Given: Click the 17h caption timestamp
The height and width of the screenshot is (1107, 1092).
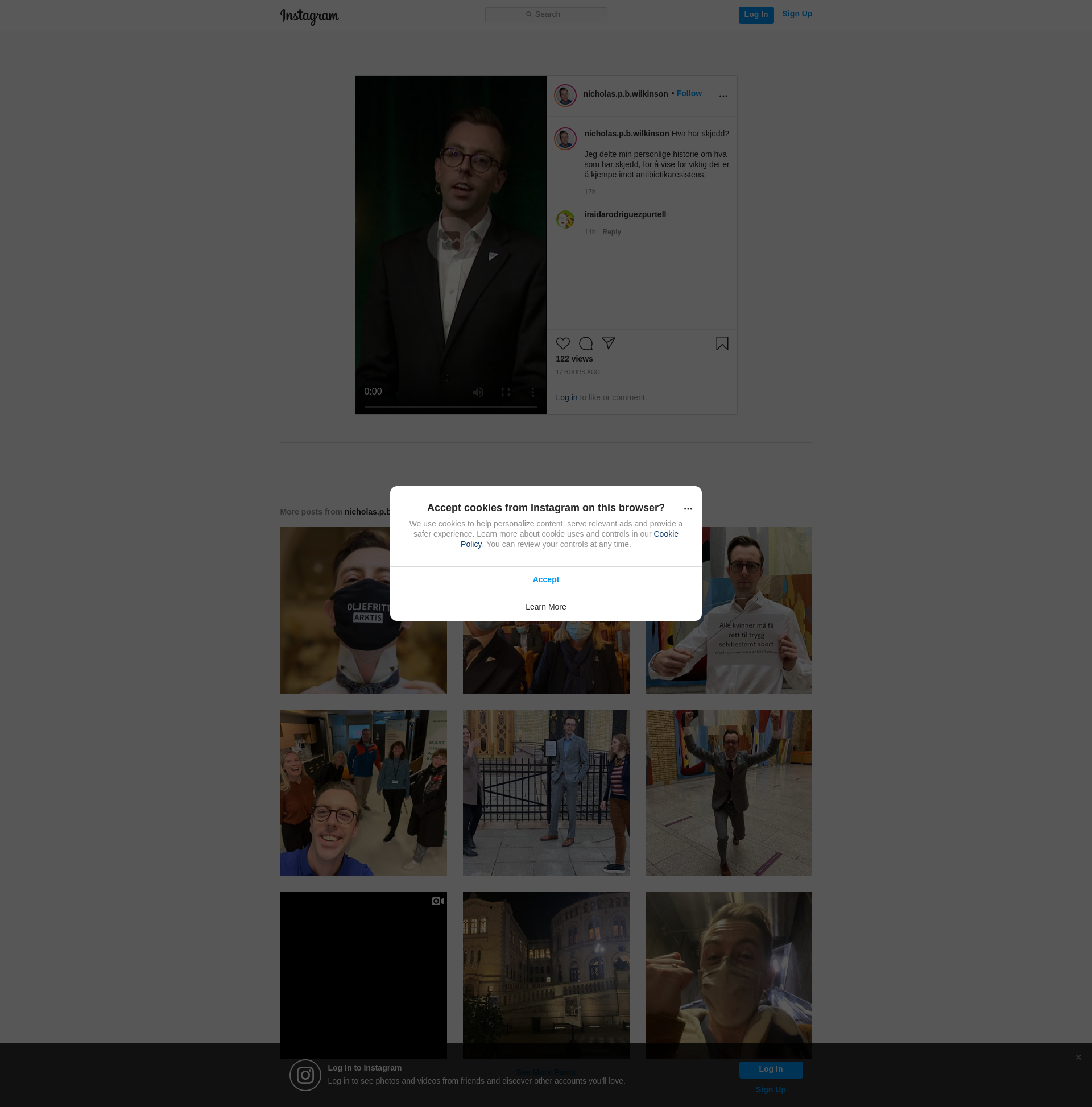Looking at the screenshot, I should [x=589, y=193].
